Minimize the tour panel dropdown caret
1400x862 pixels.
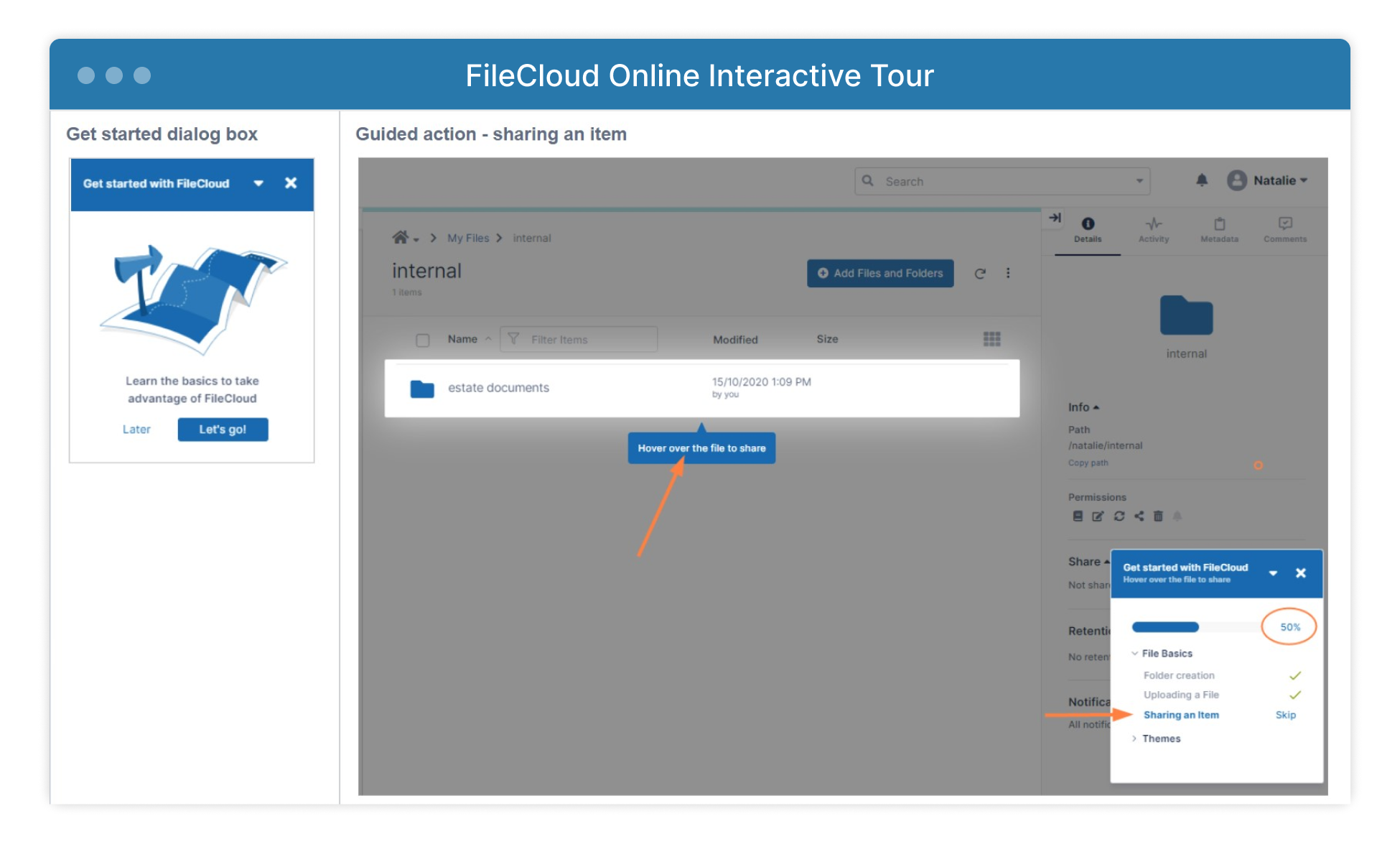(x=1273, y=573)
